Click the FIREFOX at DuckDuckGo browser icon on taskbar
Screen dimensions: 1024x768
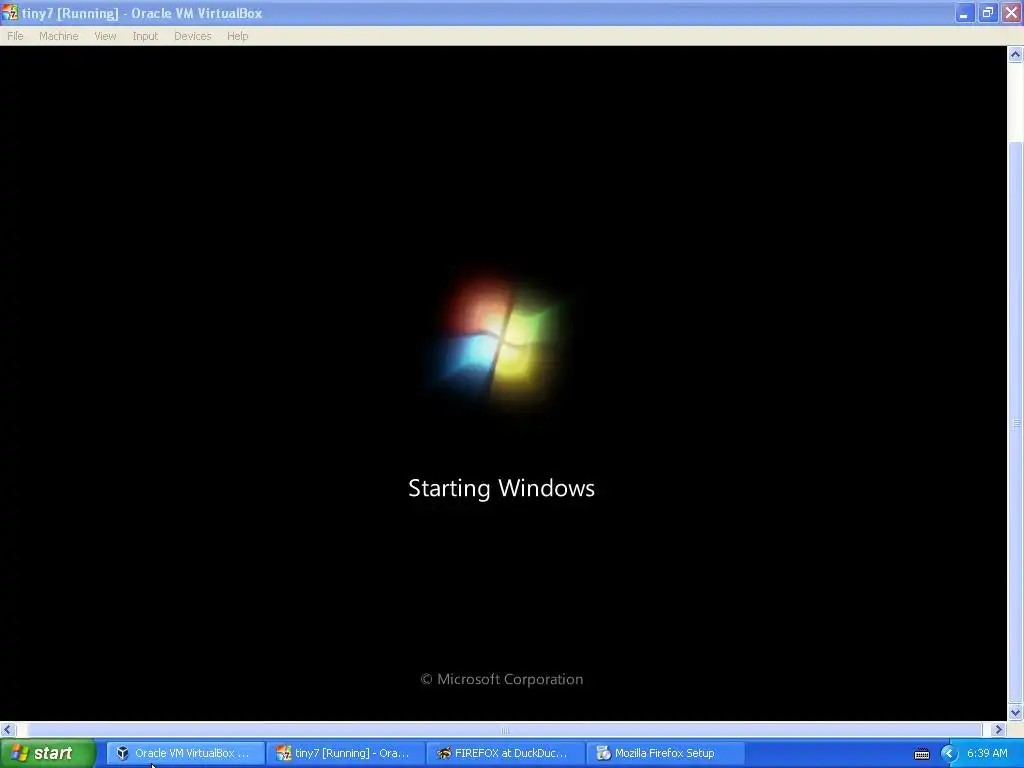tap(444, 753)
